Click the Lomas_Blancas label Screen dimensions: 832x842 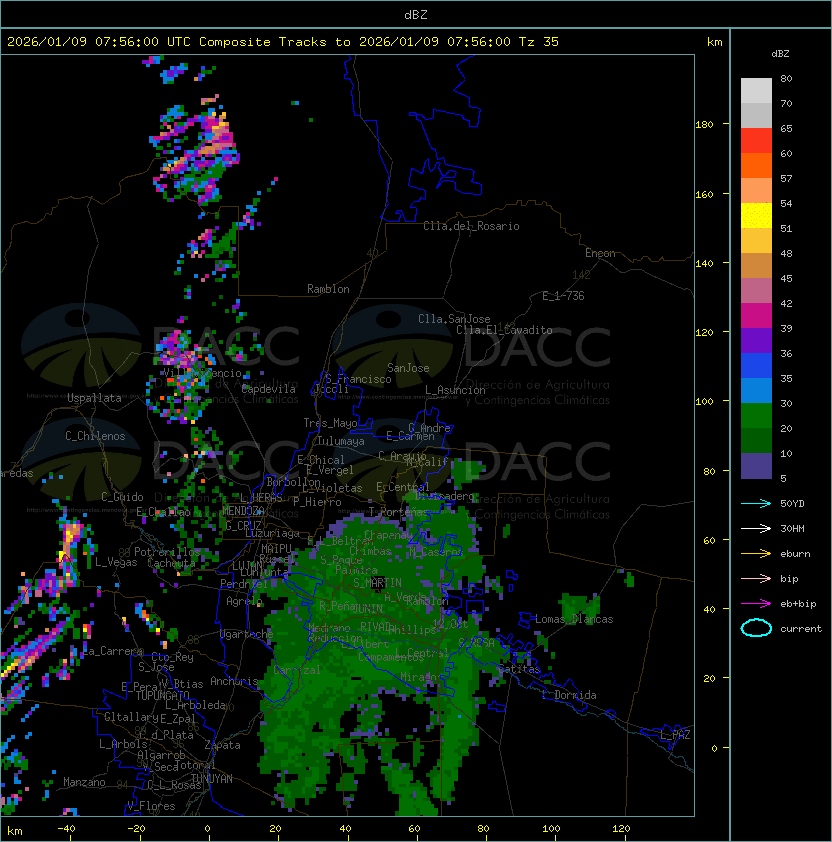click(574, 619)
